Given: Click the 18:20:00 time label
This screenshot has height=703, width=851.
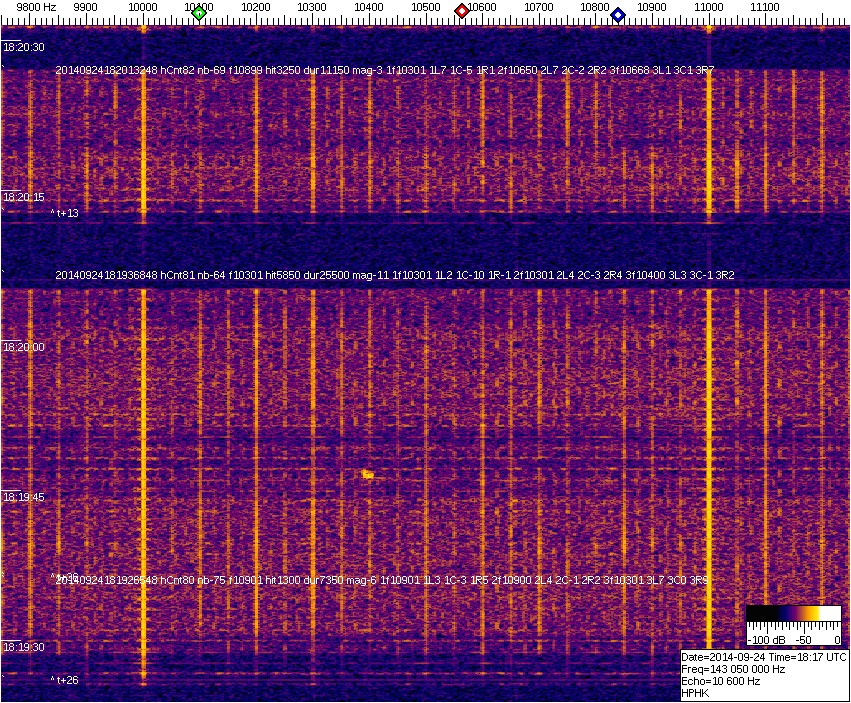Looking at the screenshot, I should pos(24,347).
